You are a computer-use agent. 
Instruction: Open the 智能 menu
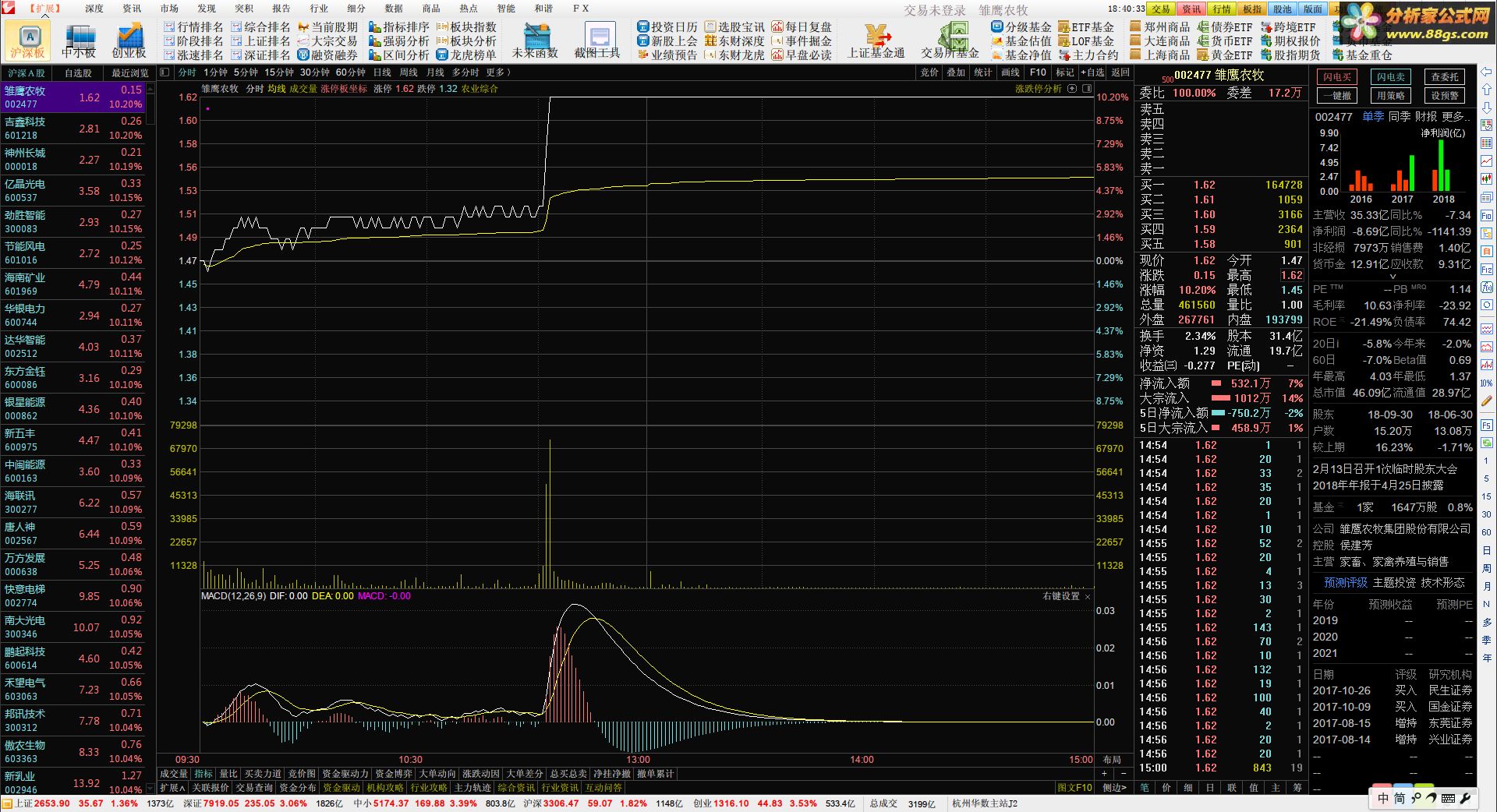coord(506,9)
